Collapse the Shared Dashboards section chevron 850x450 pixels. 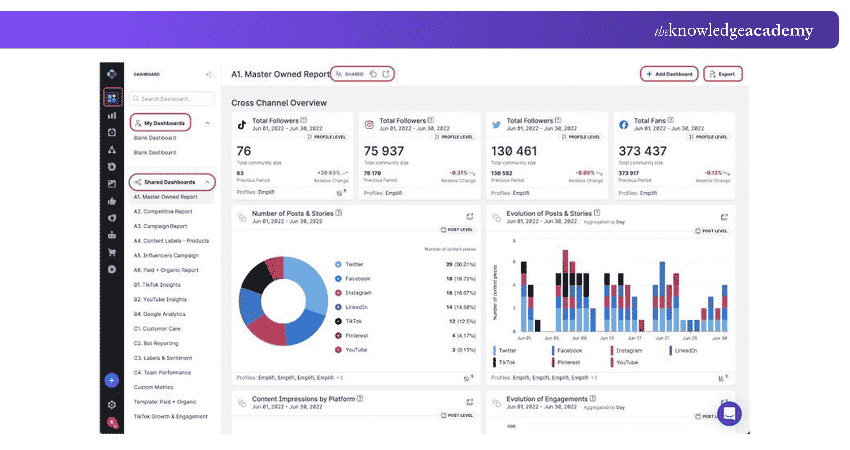point(208,182)
